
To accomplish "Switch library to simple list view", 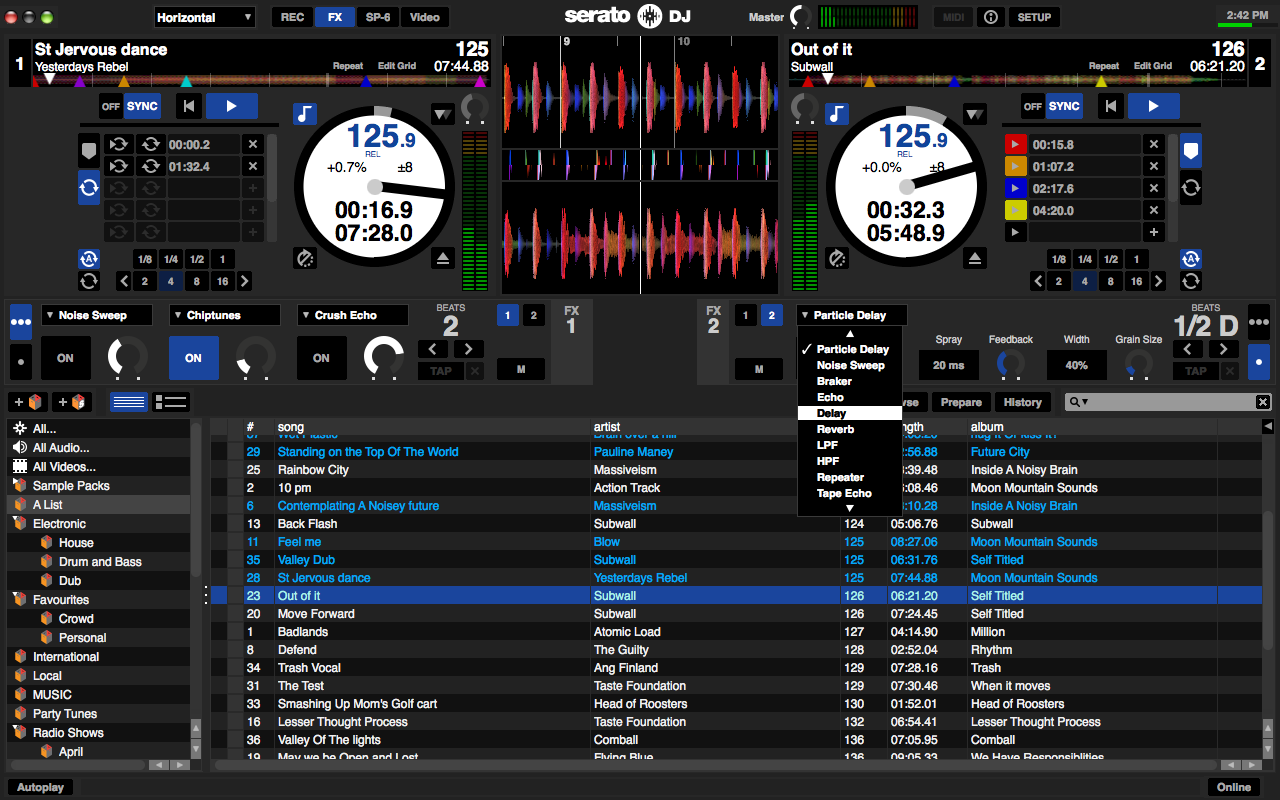I will (x=129, y=402).
